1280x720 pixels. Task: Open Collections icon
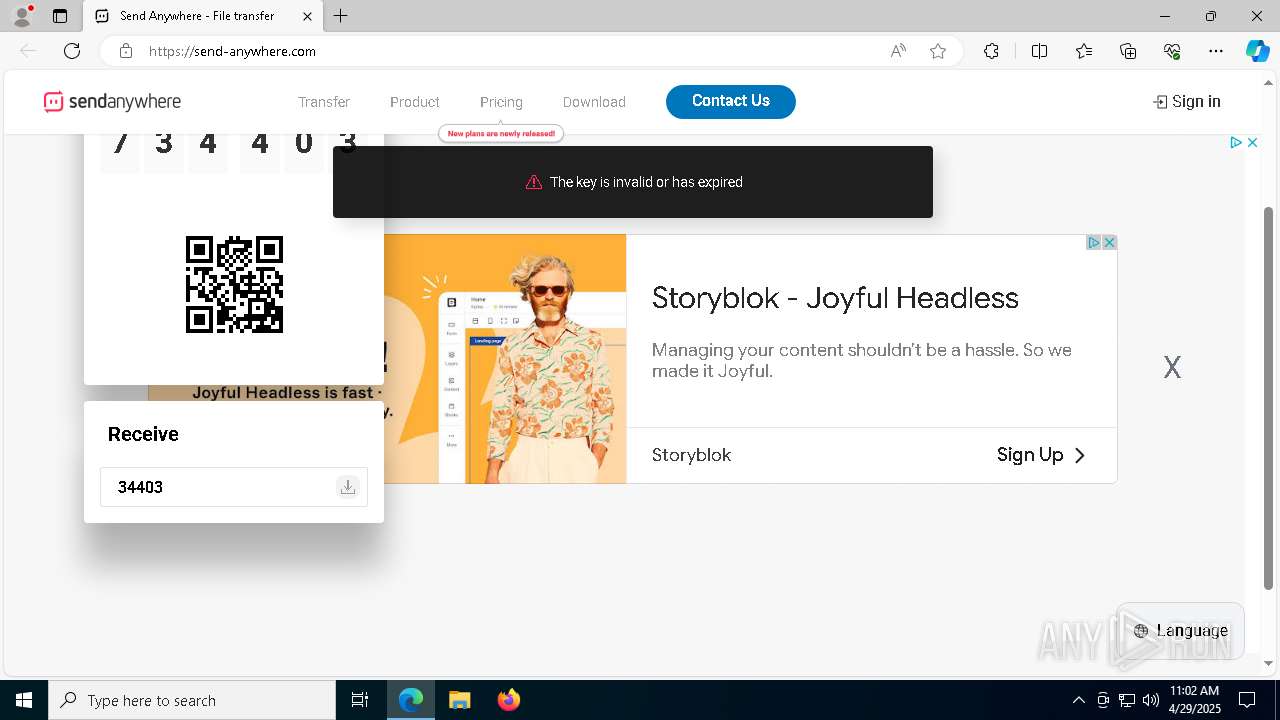point(1128,51)
